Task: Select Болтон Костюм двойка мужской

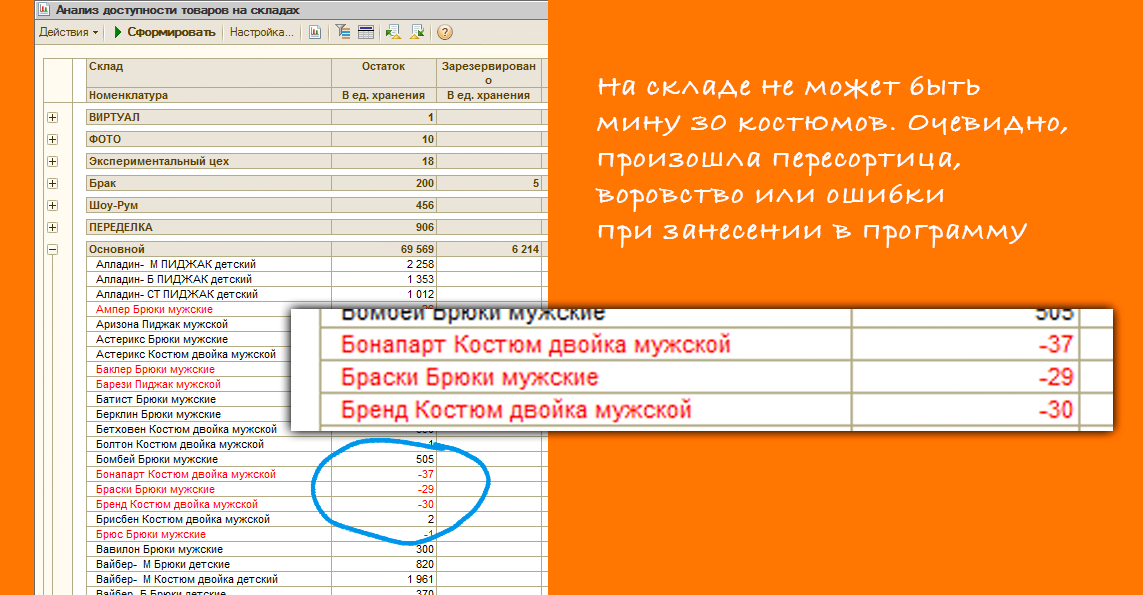Action: coord(180,444)
